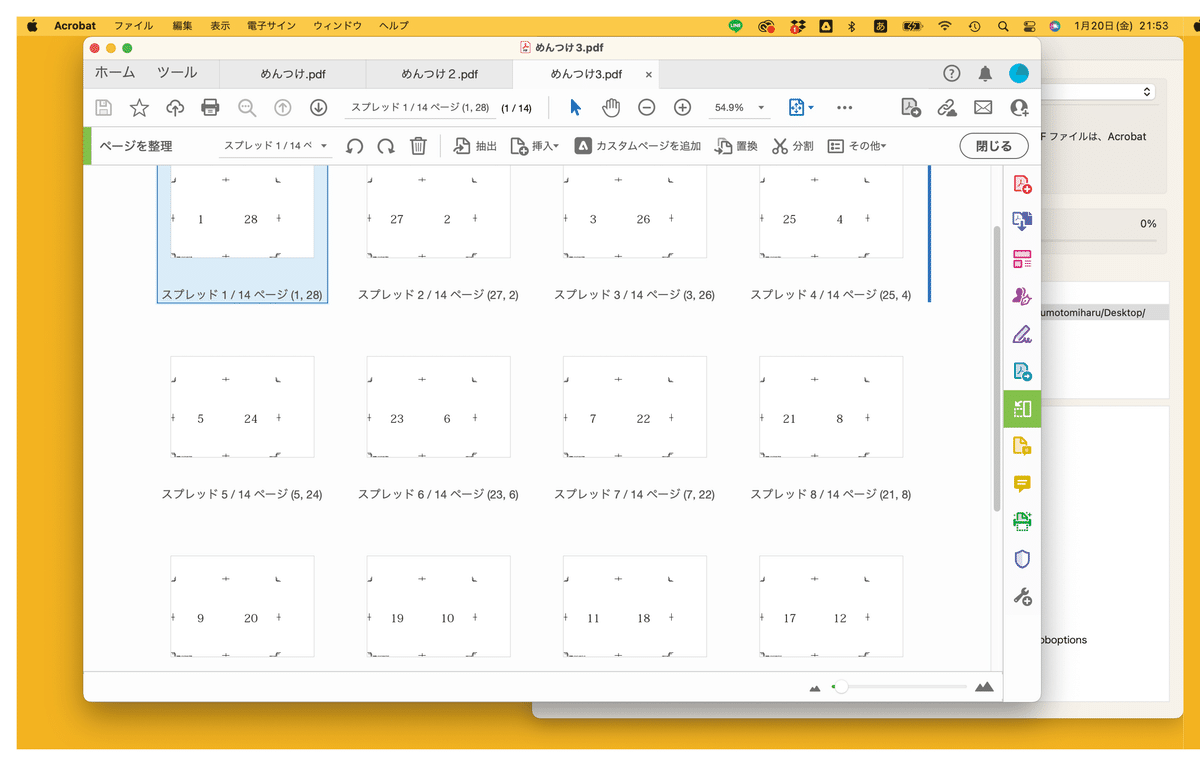Click the PDF add/convert icon in top toolbar
Image resolution: width=1200 pixels, height=761 pixels.
click(911, 107)
